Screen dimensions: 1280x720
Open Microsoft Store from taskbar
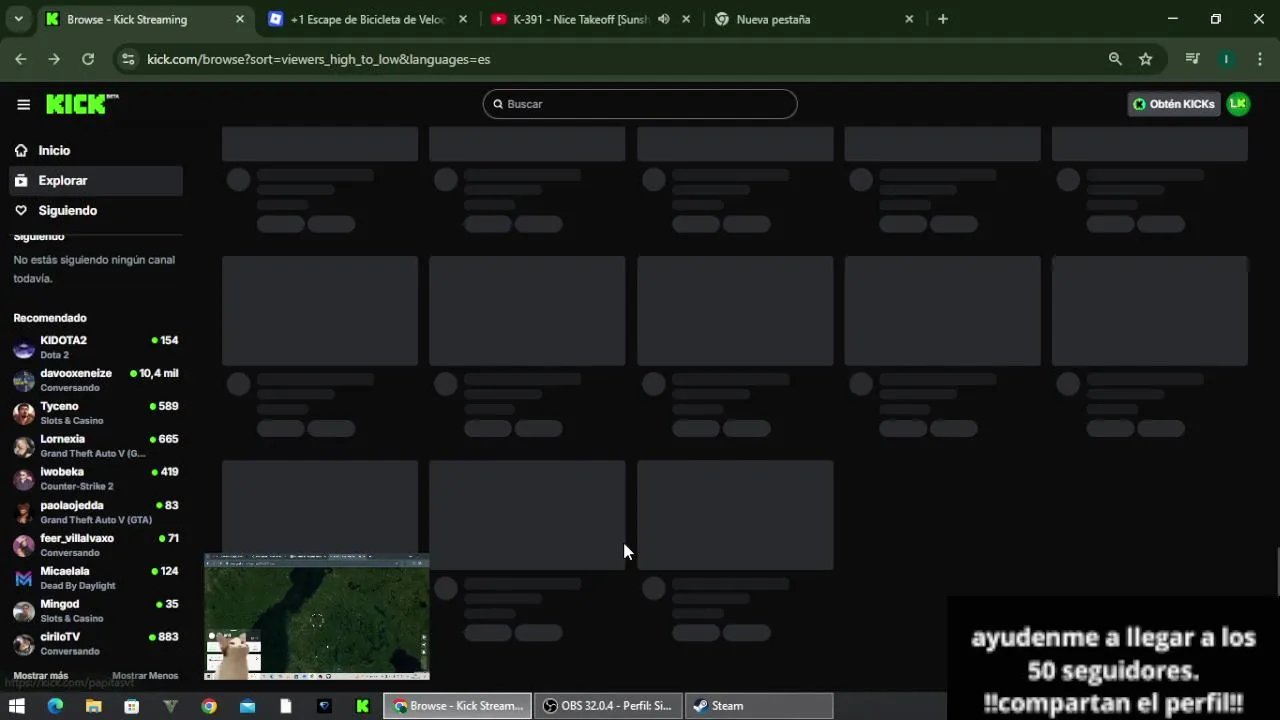tap(131, 706)
